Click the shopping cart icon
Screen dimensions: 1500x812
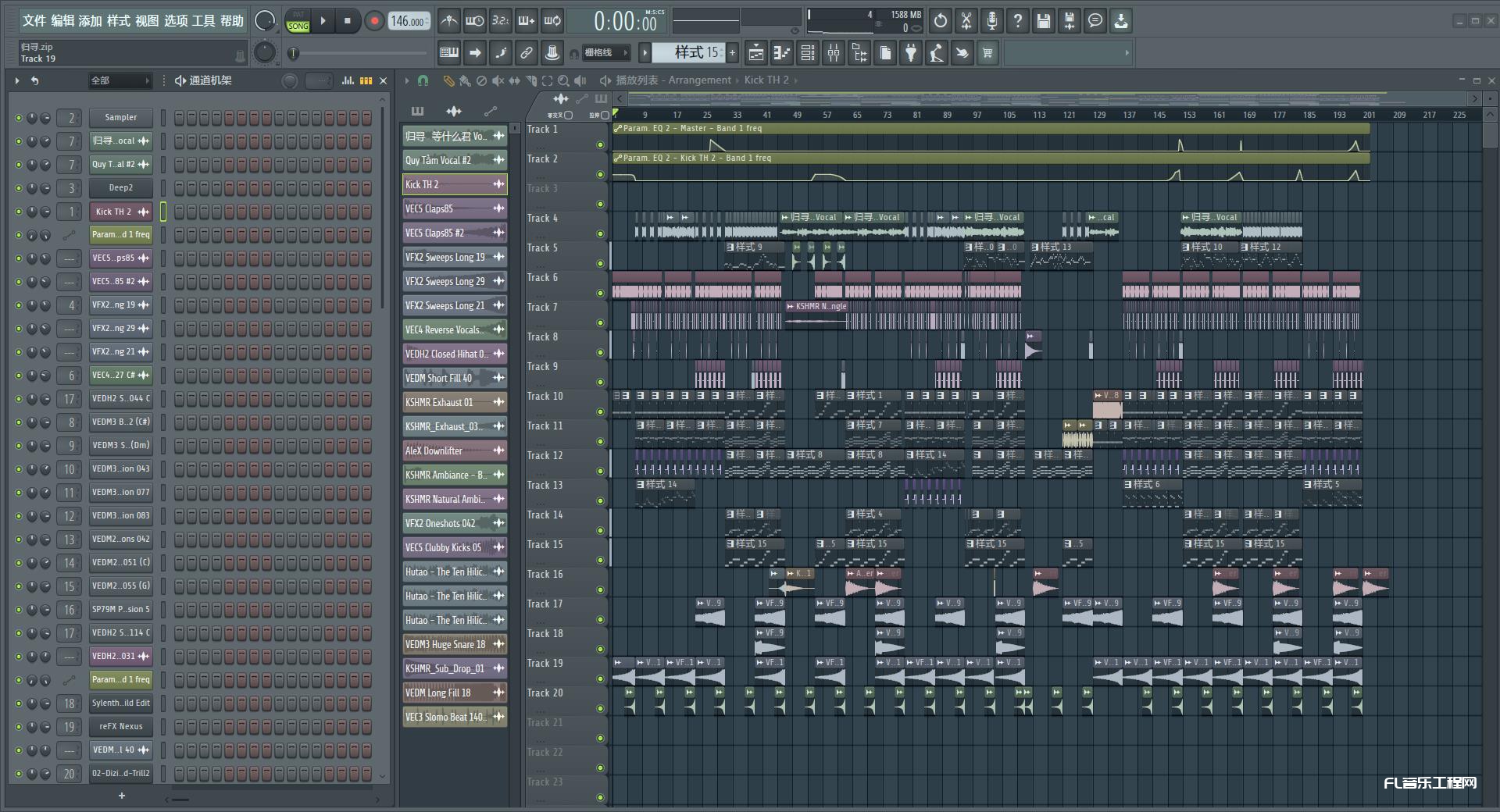pyautogui.click(x=987, y=53)
